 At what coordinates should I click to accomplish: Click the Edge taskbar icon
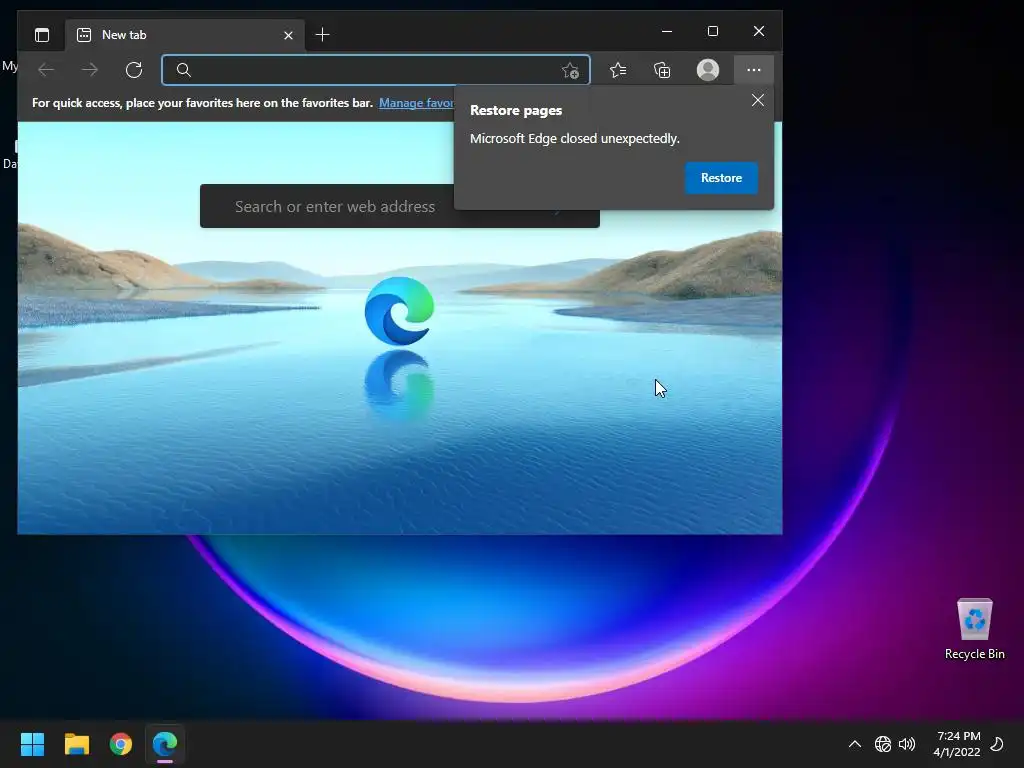pyautogui.click(x=165, y=744)
